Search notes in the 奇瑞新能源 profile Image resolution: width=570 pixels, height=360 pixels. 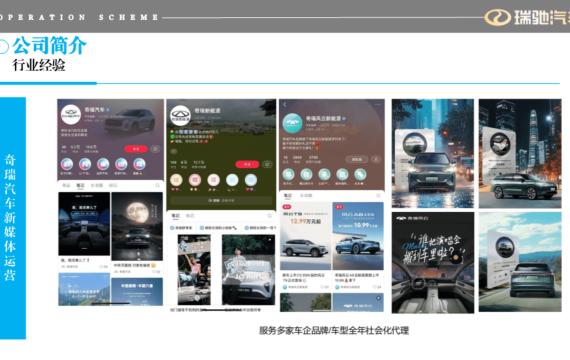(269, 216)
